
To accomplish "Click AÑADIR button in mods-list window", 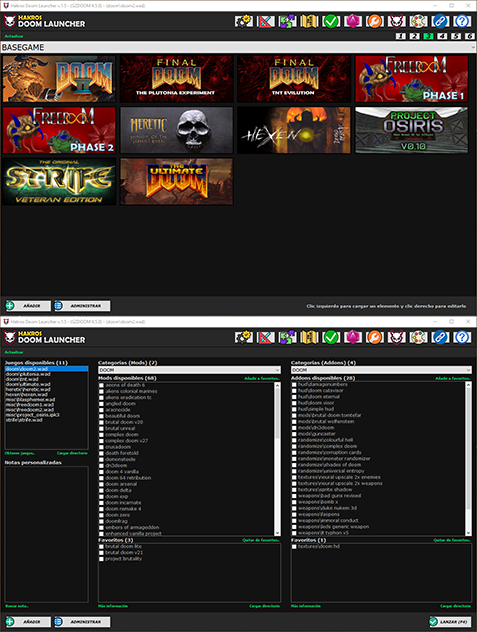I will click(x=28, y=622).
